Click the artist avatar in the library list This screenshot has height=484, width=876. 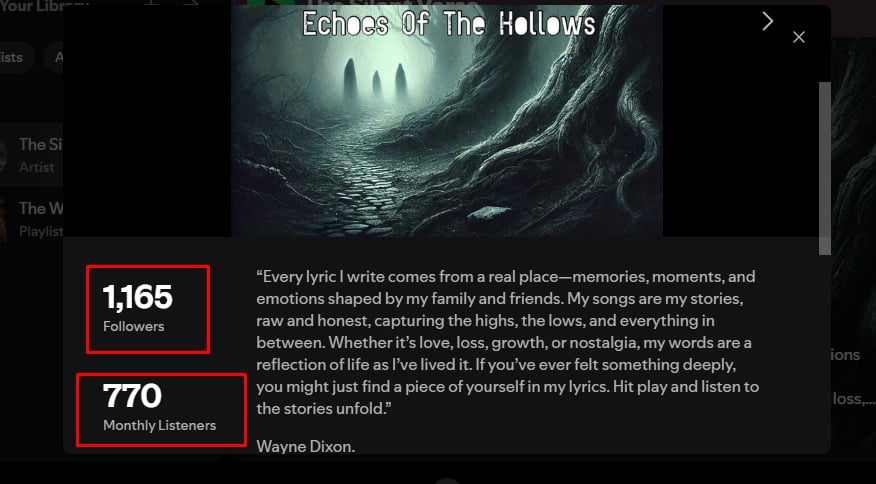(3, 155)
